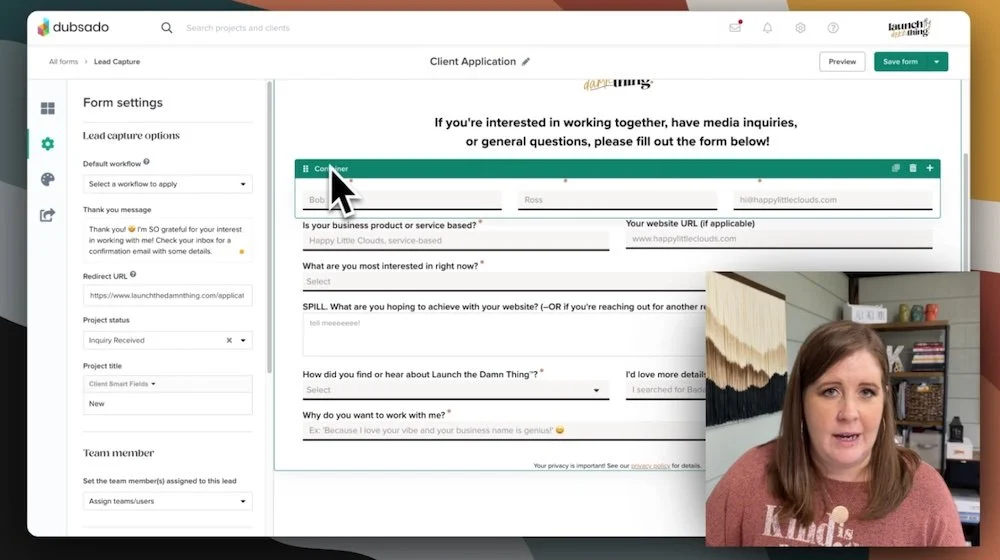
Task: Click the search magnifier icon
Action: coord(166,28)
